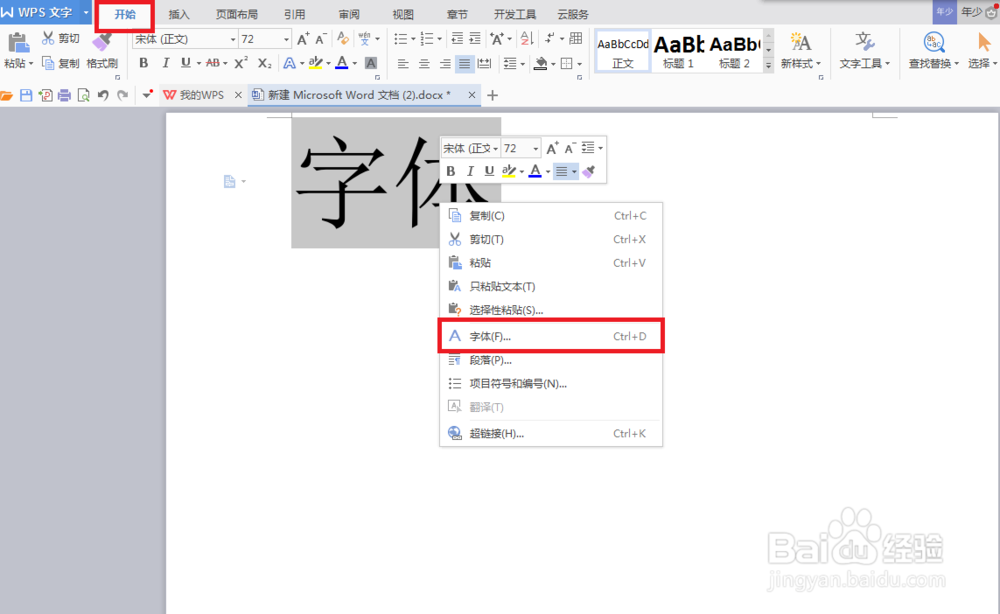Apply subscript X₂ formatting
The image size is (1000, 614).
point(265,62)
